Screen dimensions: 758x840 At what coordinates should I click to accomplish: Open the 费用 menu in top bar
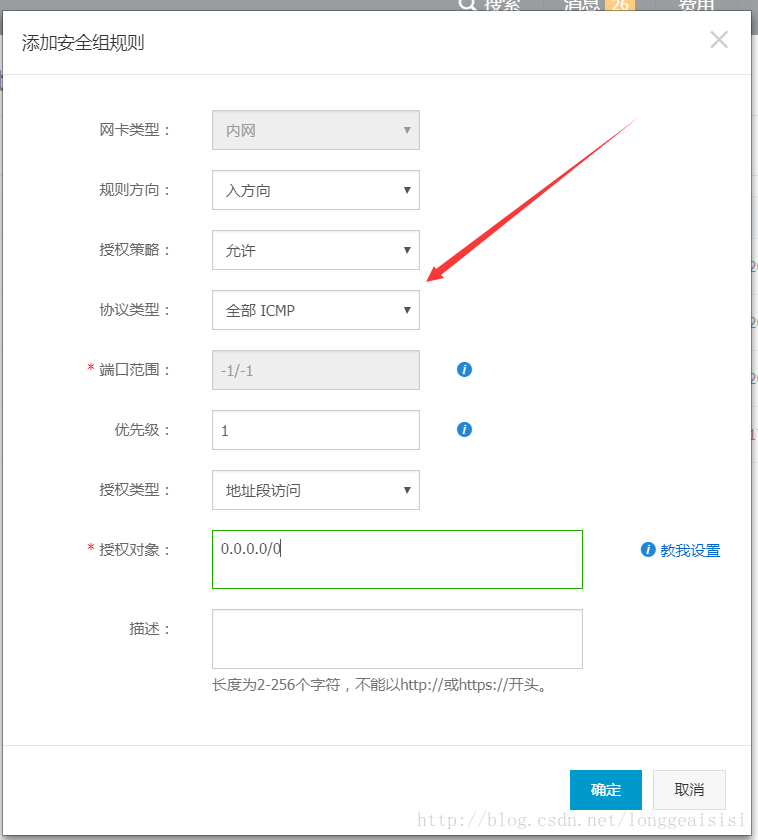tap(696, 5)
